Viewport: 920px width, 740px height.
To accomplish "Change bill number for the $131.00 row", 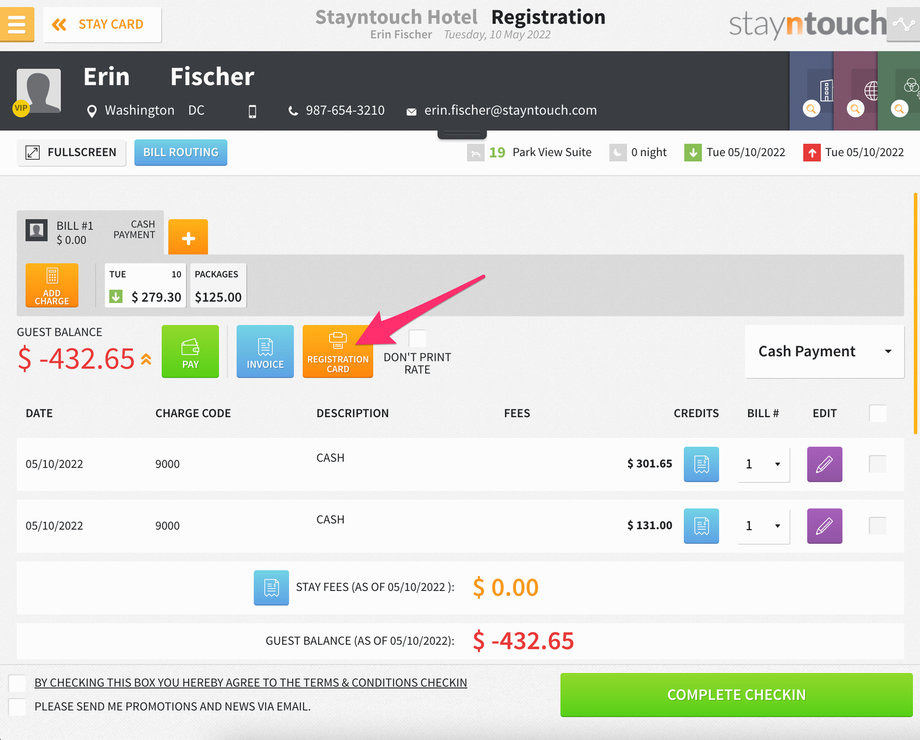I will tap(763, 526).
